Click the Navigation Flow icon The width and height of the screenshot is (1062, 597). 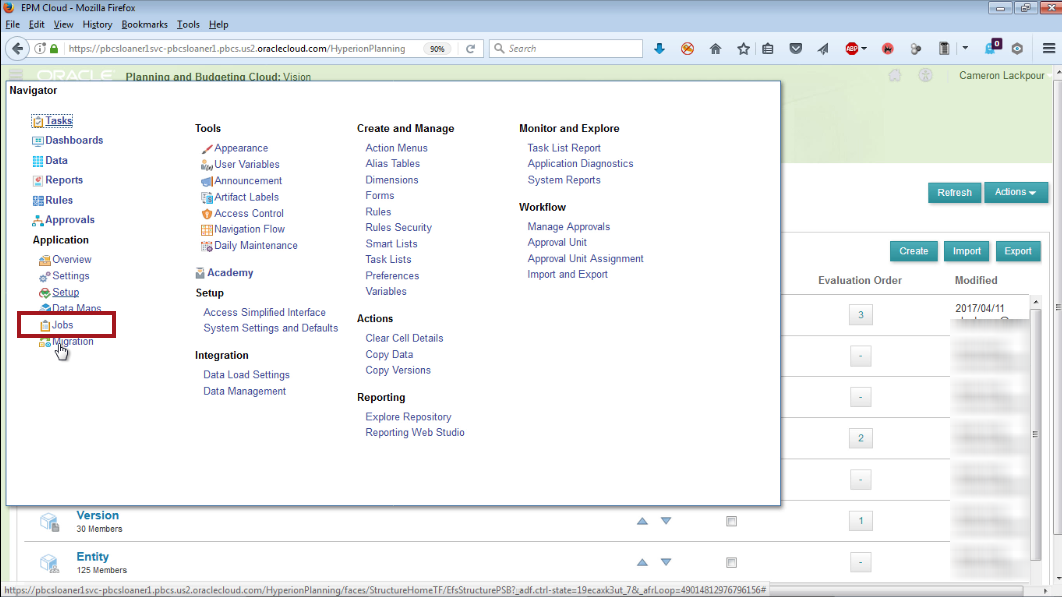pos(207,230)
